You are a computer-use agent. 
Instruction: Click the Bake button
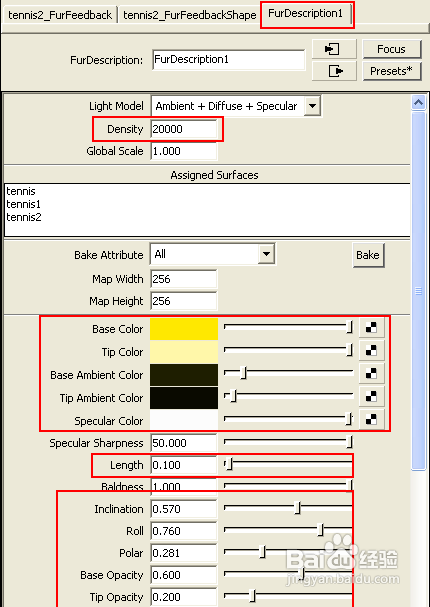pos(368,255)
